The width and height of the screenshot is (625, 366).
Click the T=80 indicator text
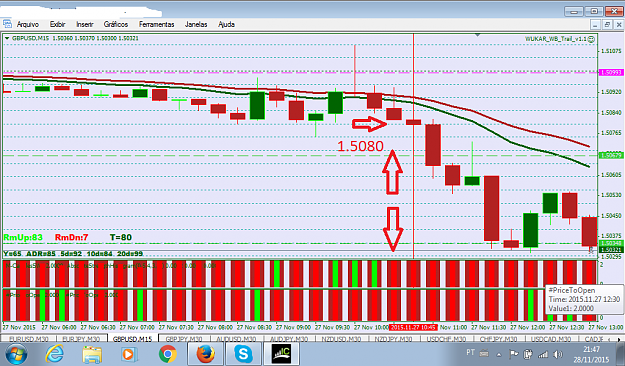(x=121, y=238)
